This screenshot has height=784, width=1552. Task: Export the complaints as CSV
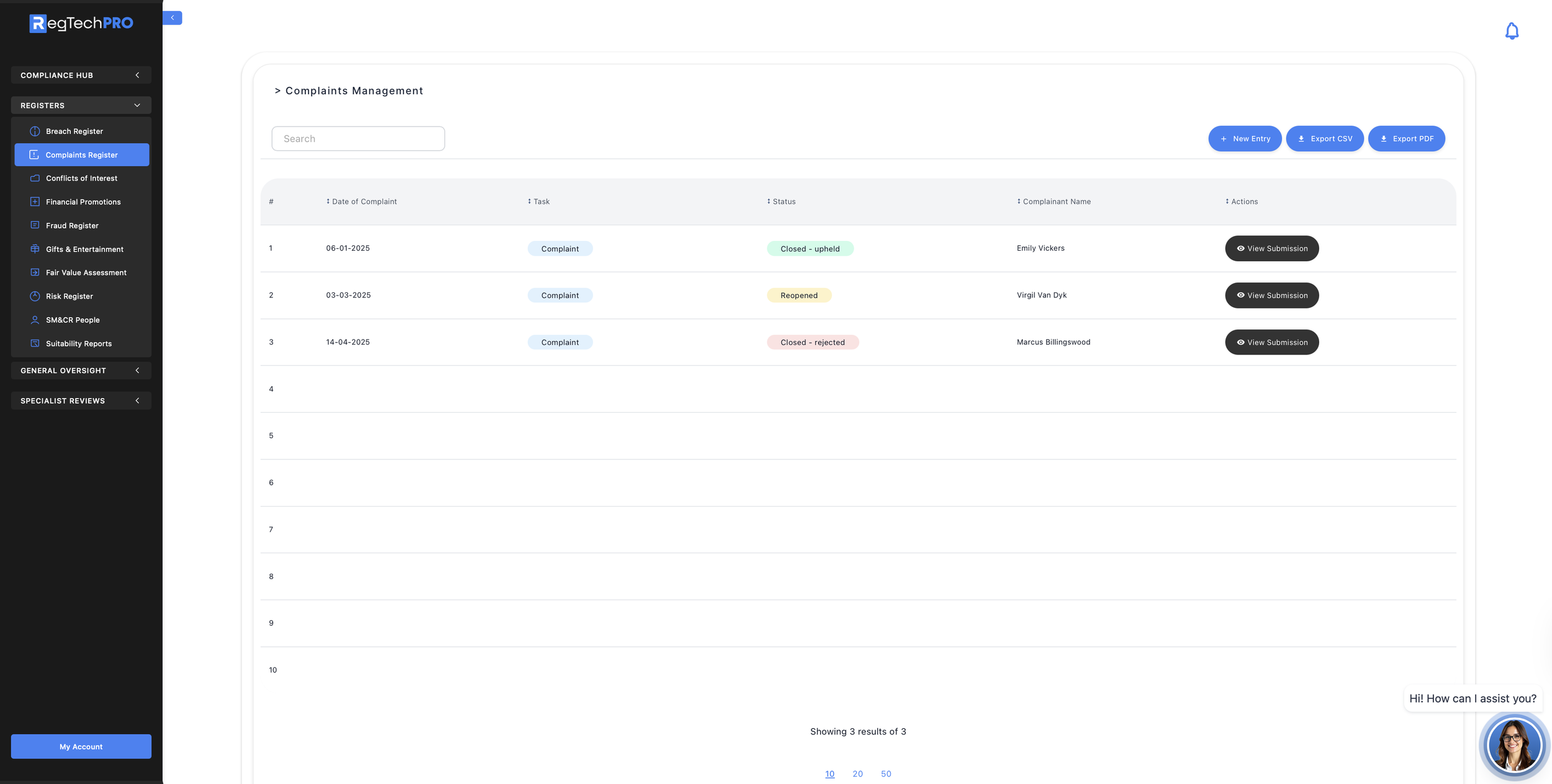coord(1324,138)
